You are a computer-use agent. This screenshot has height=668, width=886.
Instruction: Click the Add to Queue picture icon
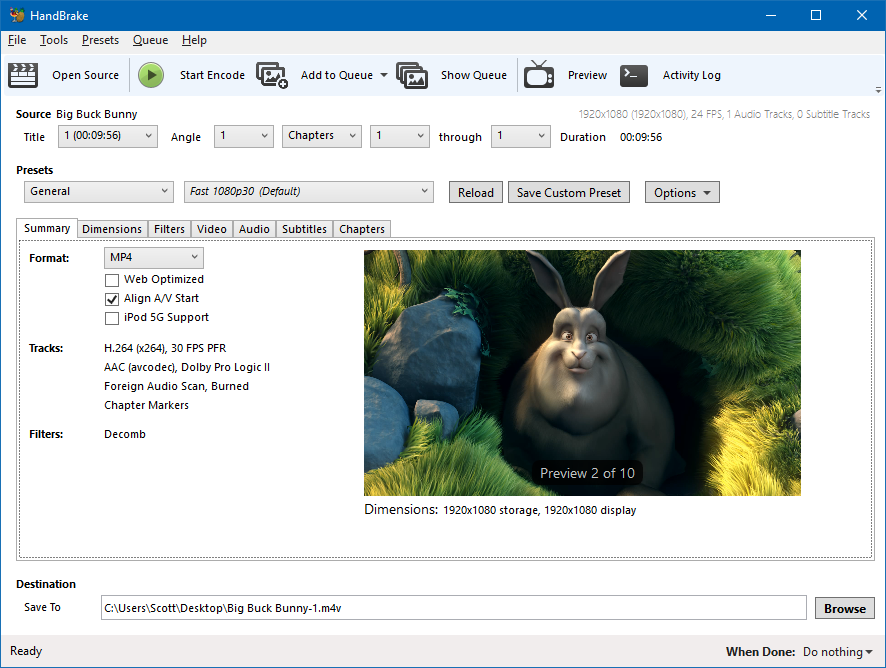click(x=272, y=75)
